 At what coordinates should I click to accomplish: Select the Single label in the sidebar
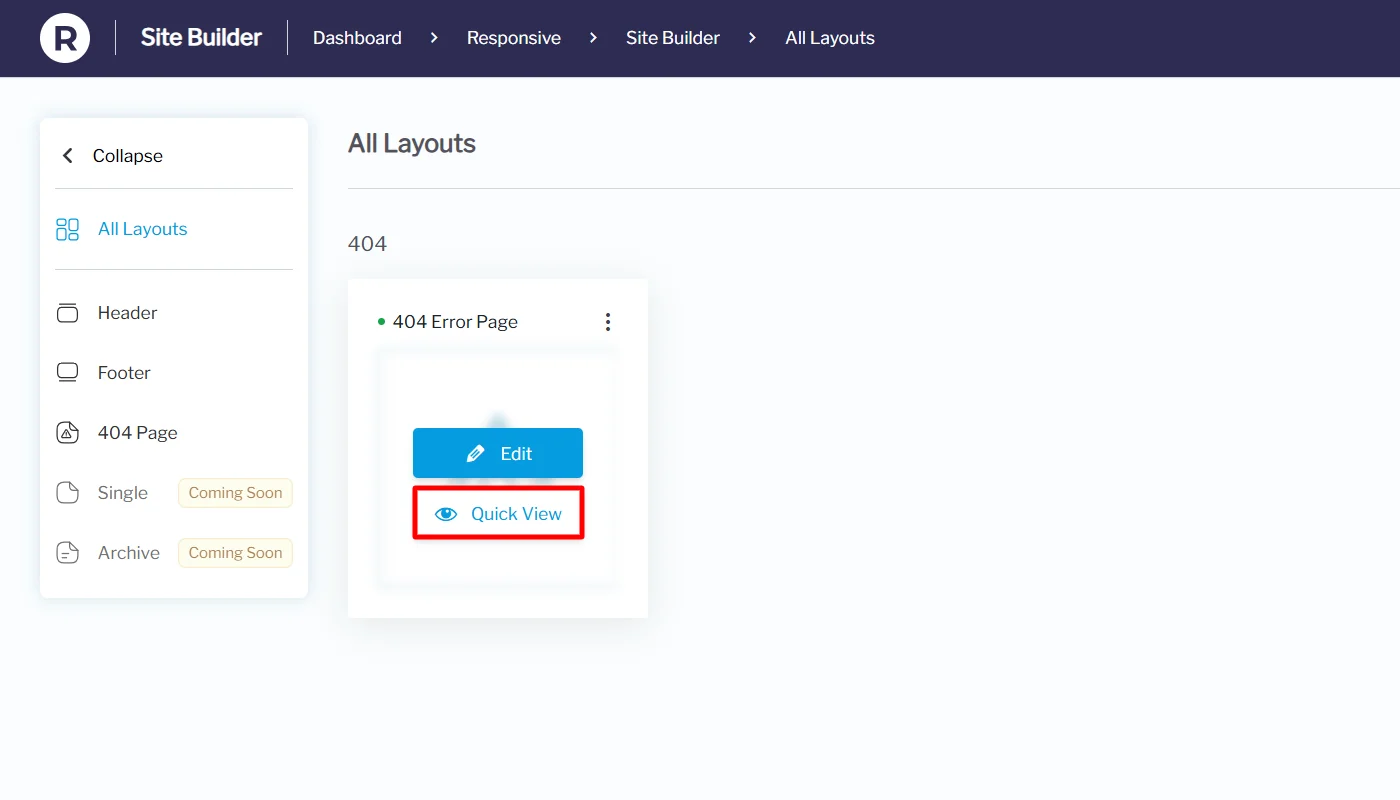123,493
